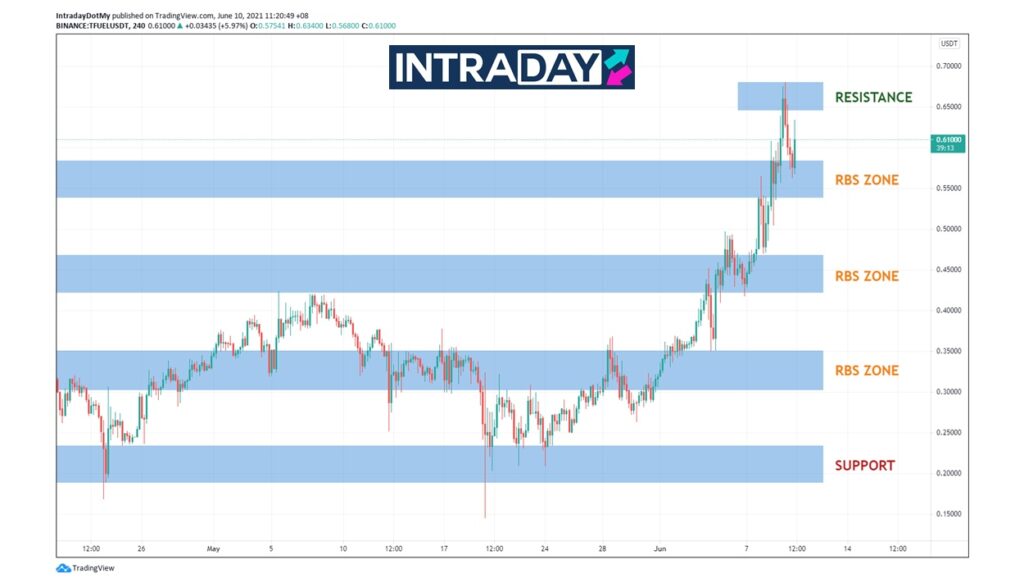Click the INTRADAY banner text
Viewport: 1024px width, 587px height.
point(497,68)
